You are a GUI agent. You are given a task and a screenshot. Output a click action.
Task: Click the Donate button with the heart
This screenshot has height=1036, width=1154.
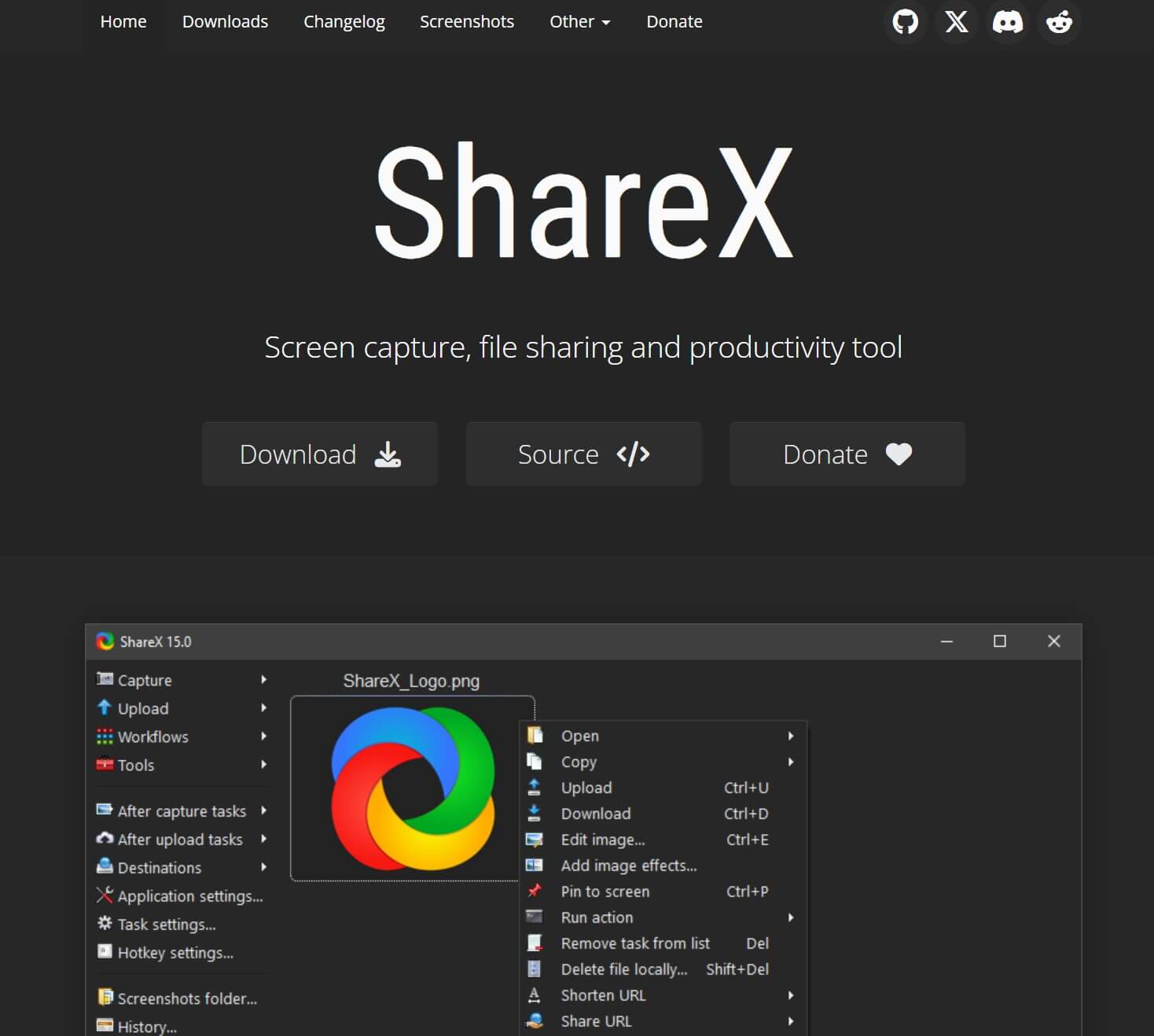point(846,454)
